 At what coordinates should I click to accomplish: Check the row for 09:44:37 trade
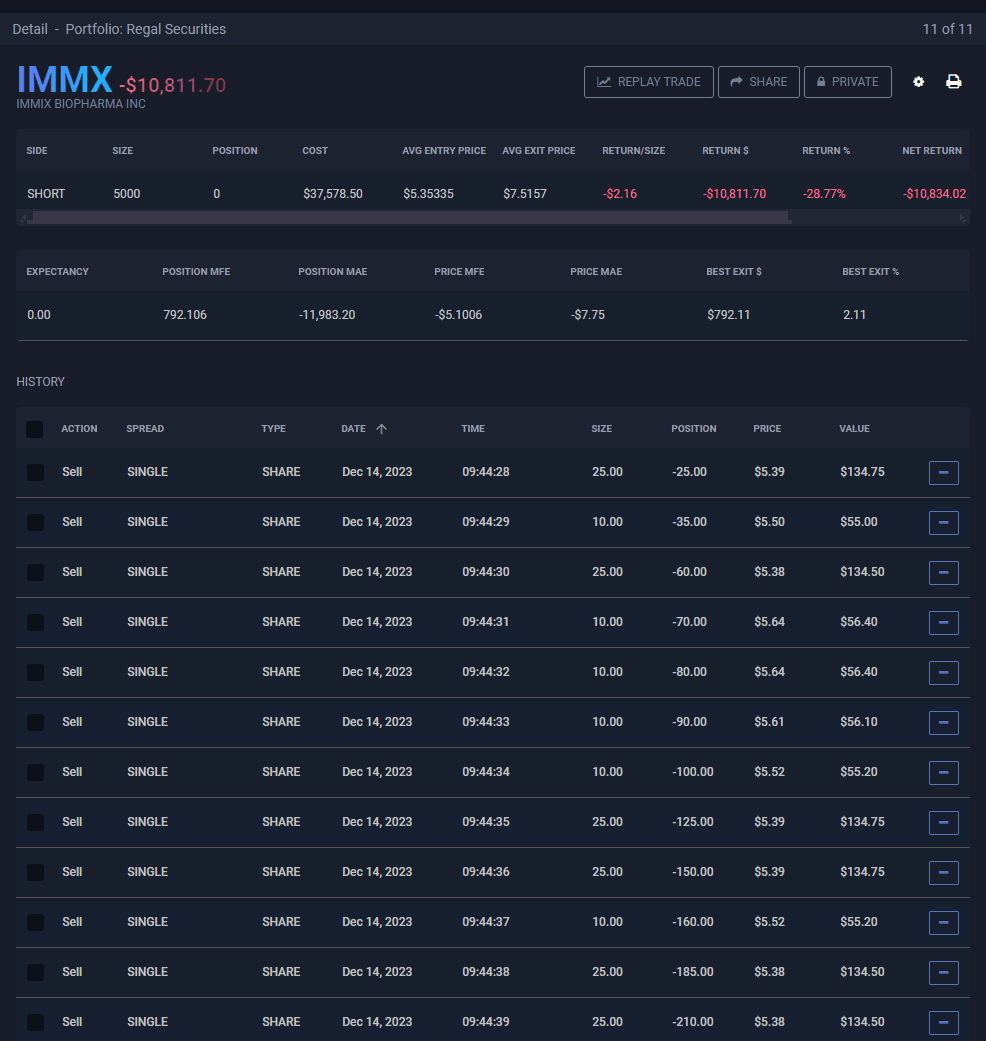35,922
